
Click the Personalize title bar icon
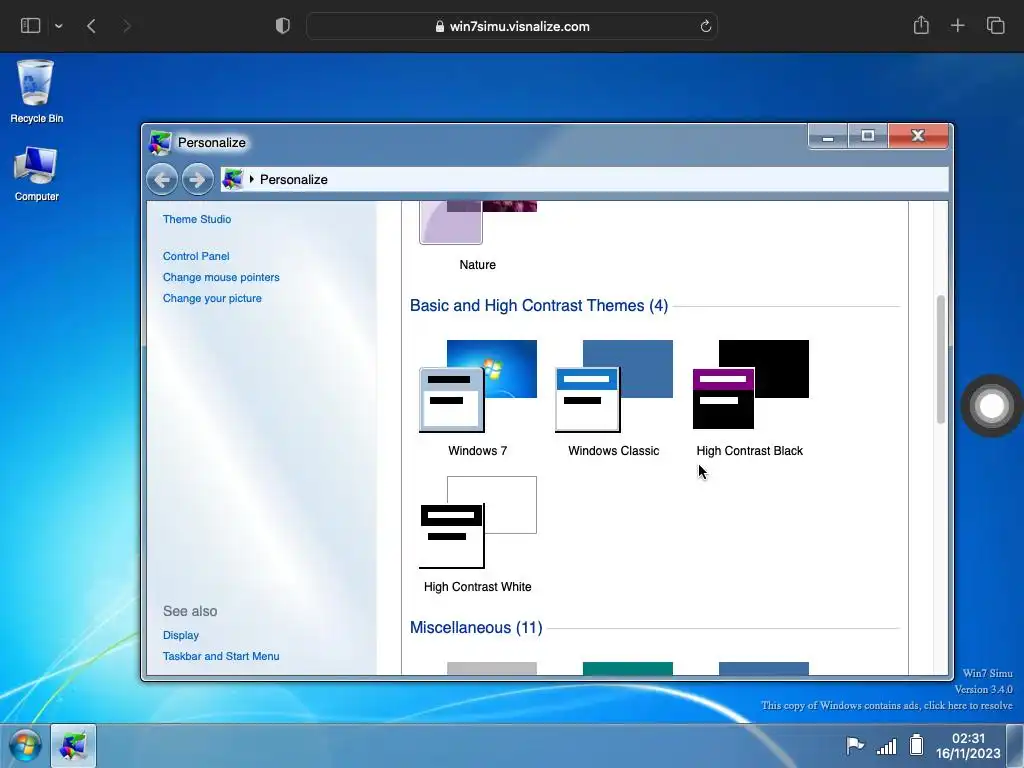[160, 142]
